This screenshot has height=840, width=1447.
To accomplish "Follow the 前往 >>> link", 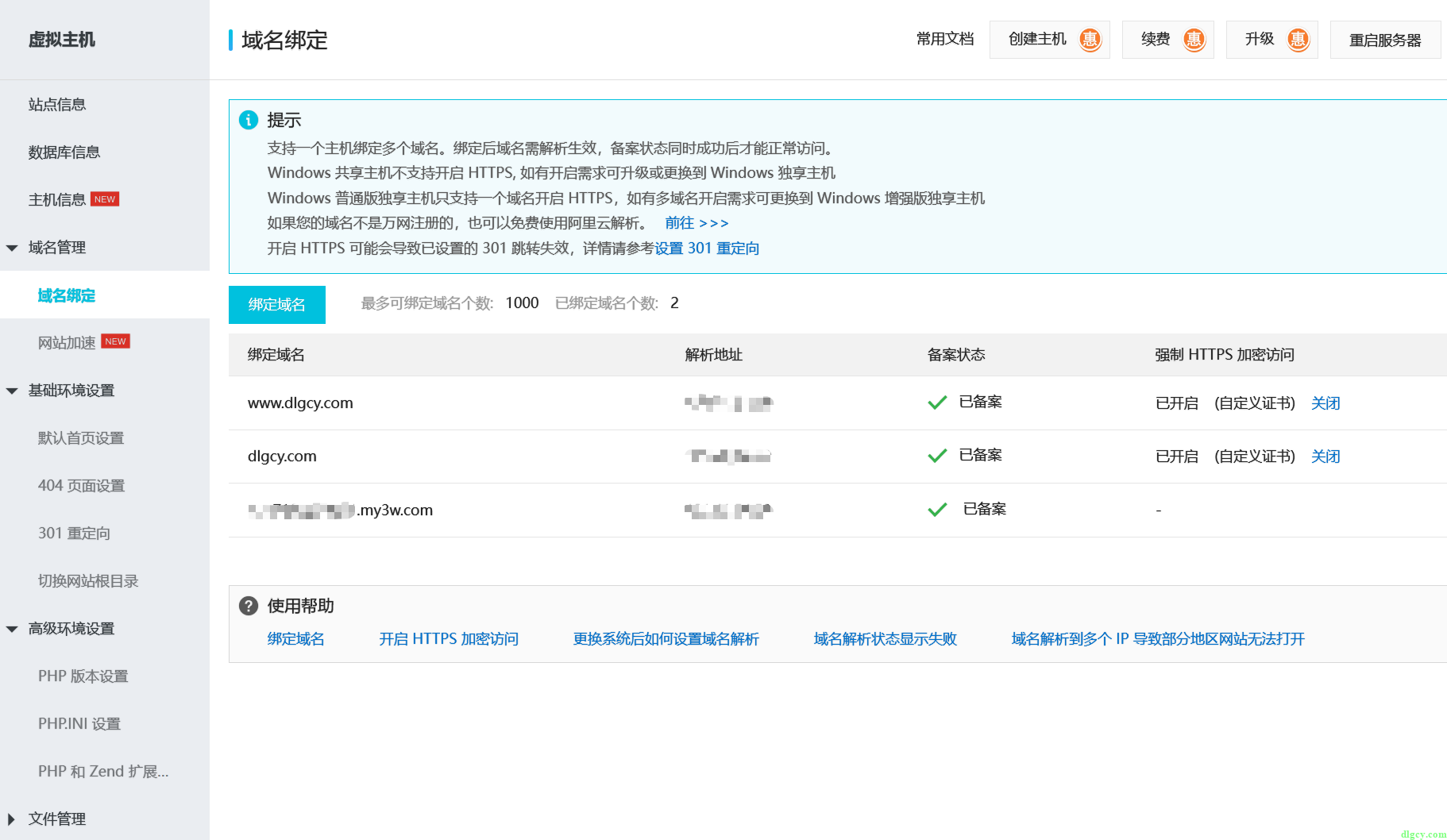I will pos(696,223).
